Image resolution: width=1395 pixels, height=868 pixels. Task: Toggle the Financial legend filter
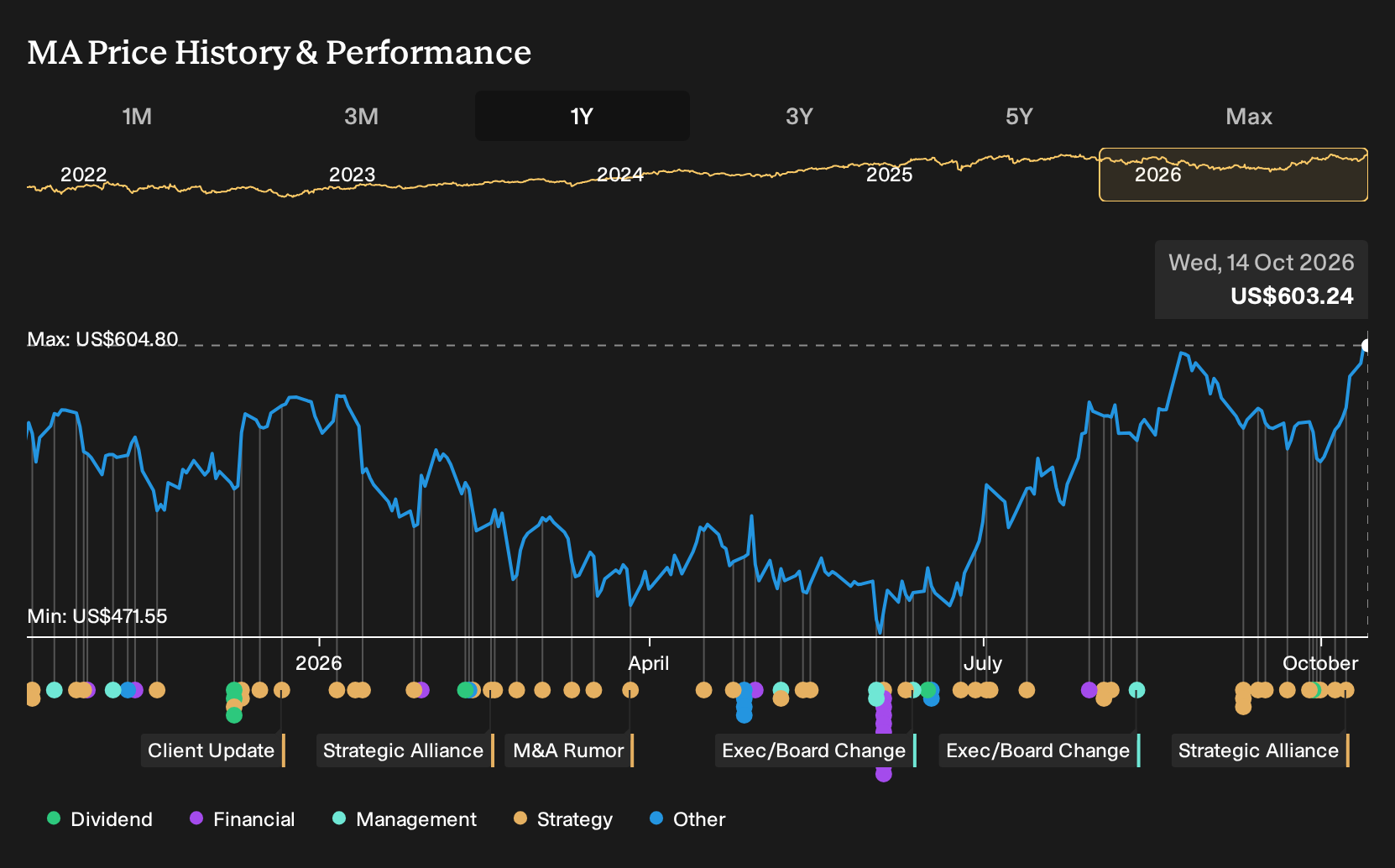coord(243,819)
